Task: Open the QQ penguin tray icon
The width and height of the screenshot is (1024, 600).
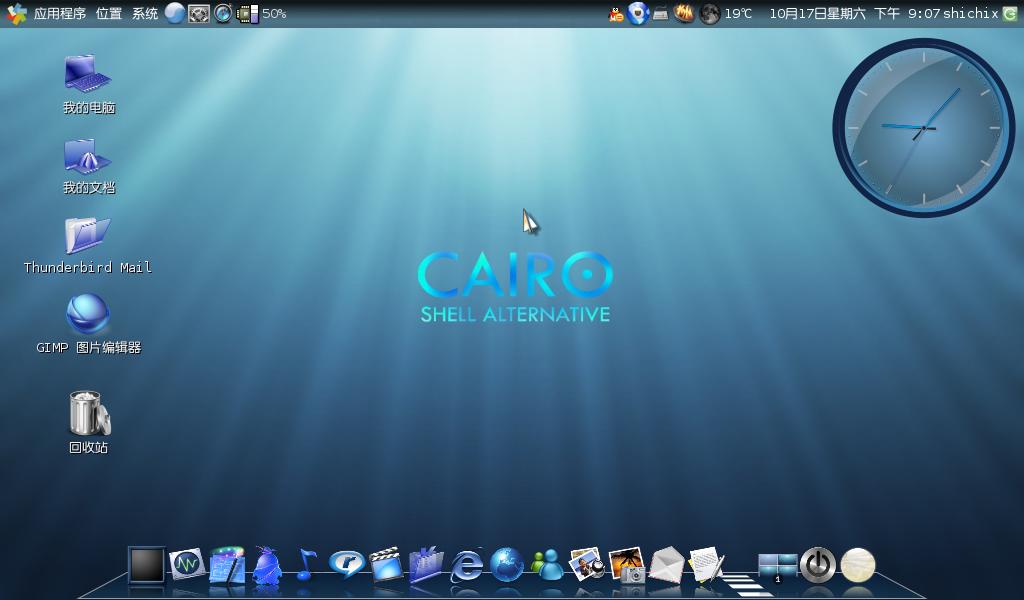Action: point(616,14)
